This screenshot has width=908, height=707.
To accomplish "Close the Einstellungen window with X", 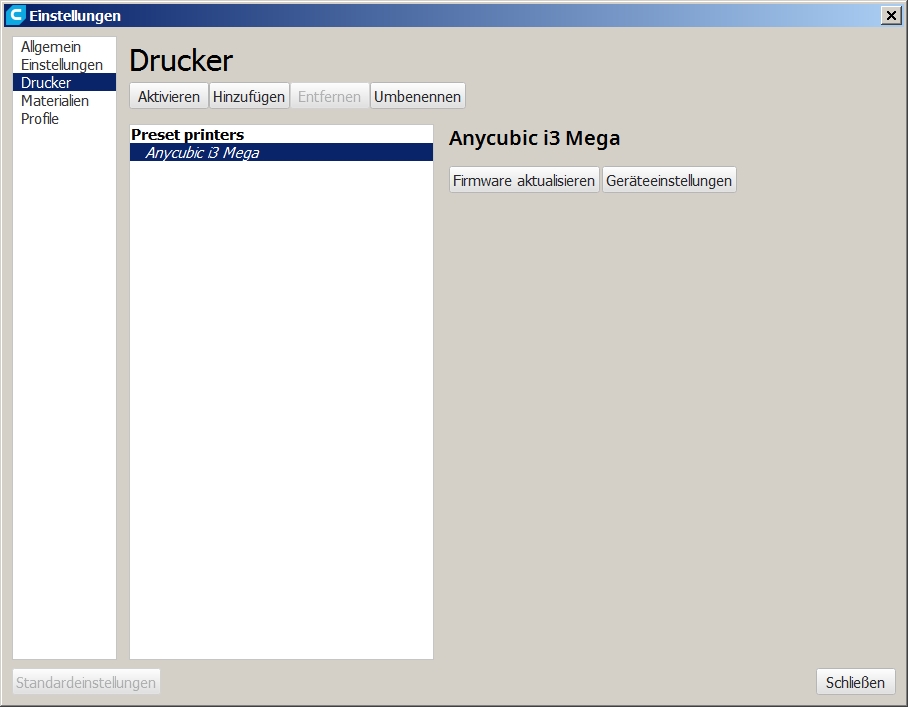I will coord(890,15).
